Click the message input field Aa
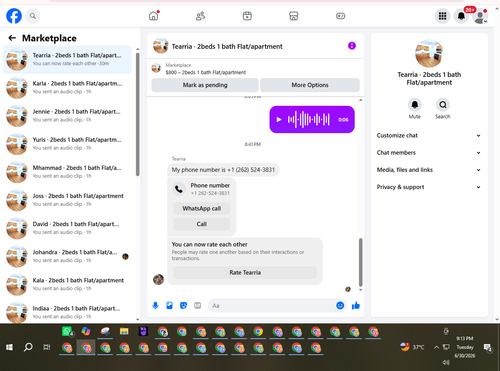Viewport: 500px width, 371px height. (272, 306)
